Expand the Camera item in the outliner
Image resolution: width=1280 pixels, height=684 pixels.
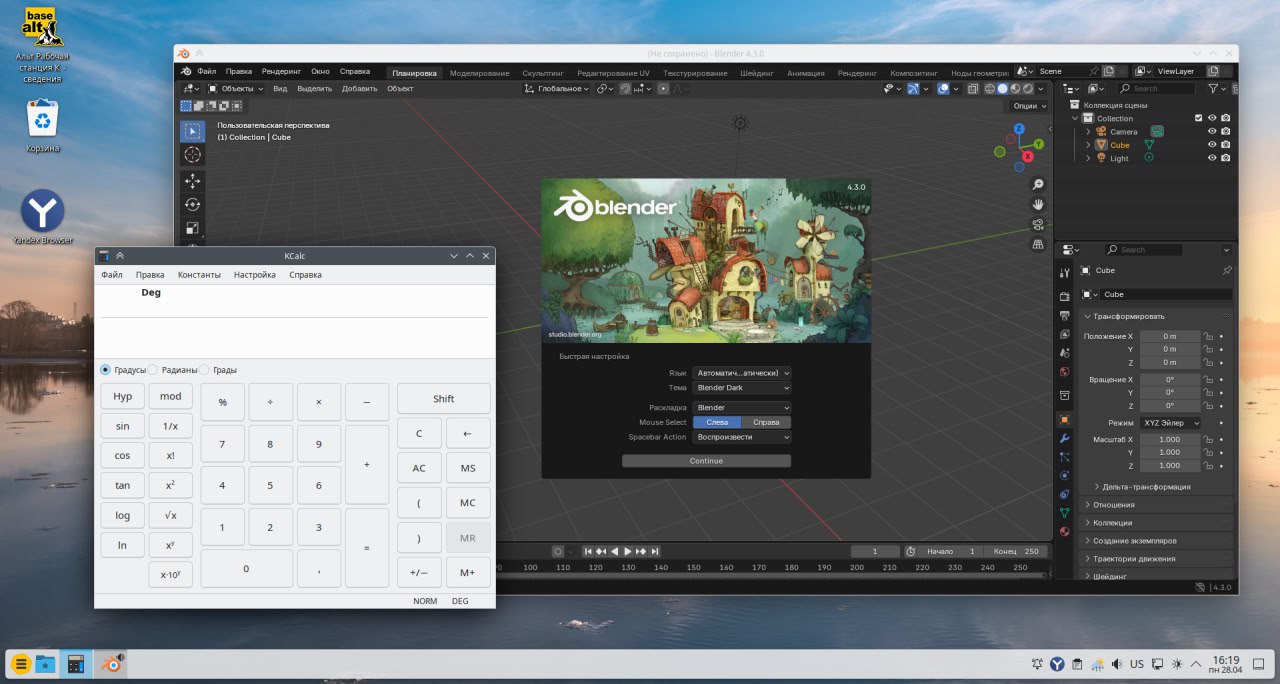click(x=1088, y=132)
